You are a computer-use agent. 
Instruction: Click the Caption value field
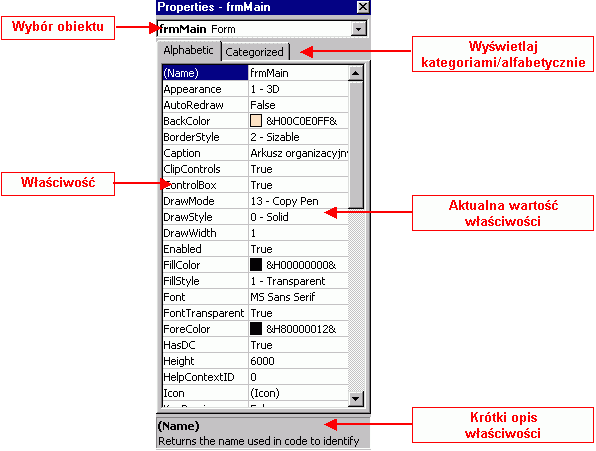[298, 153]
